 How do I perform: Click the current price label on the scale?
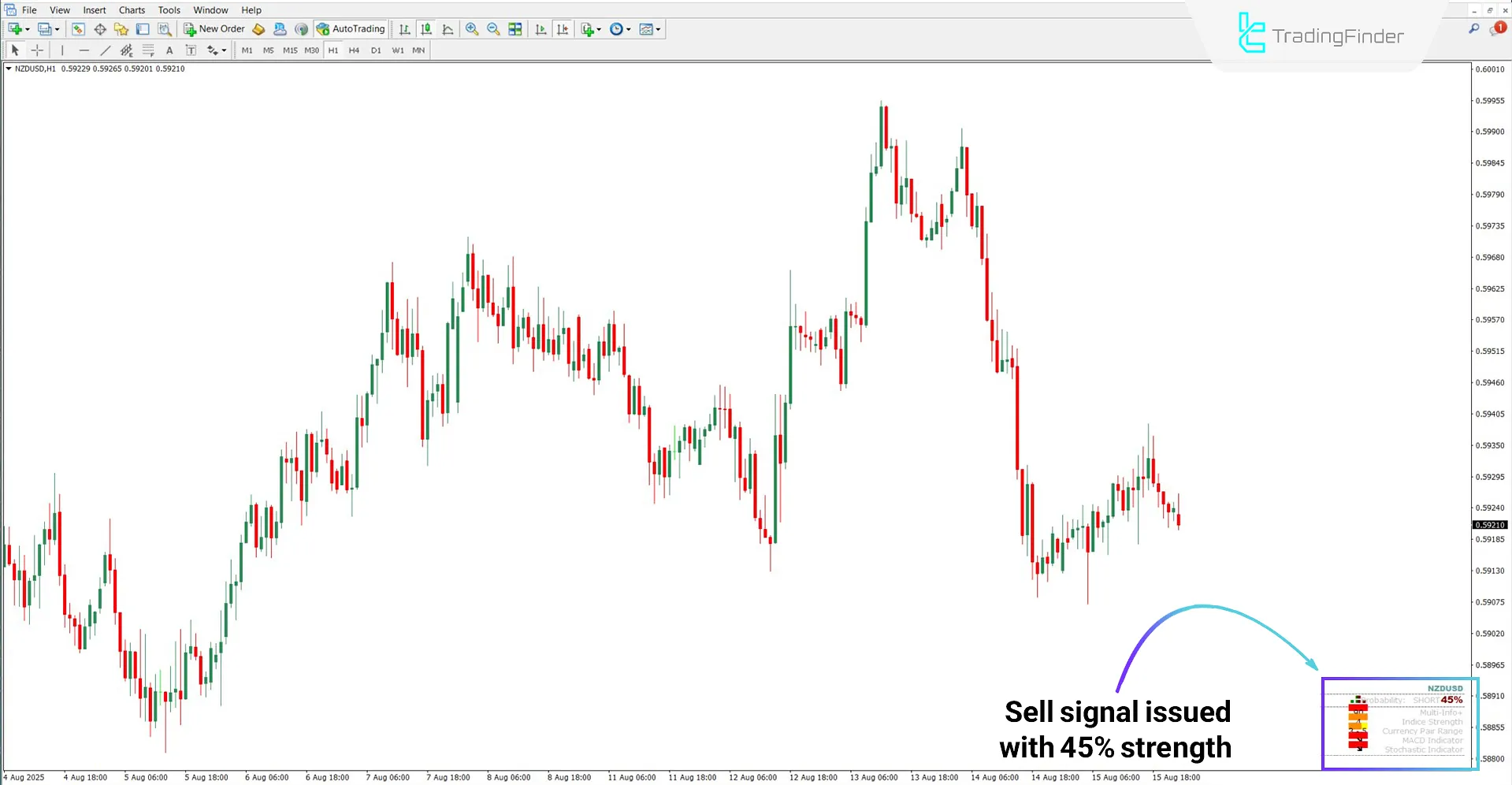click(1490, 524)
